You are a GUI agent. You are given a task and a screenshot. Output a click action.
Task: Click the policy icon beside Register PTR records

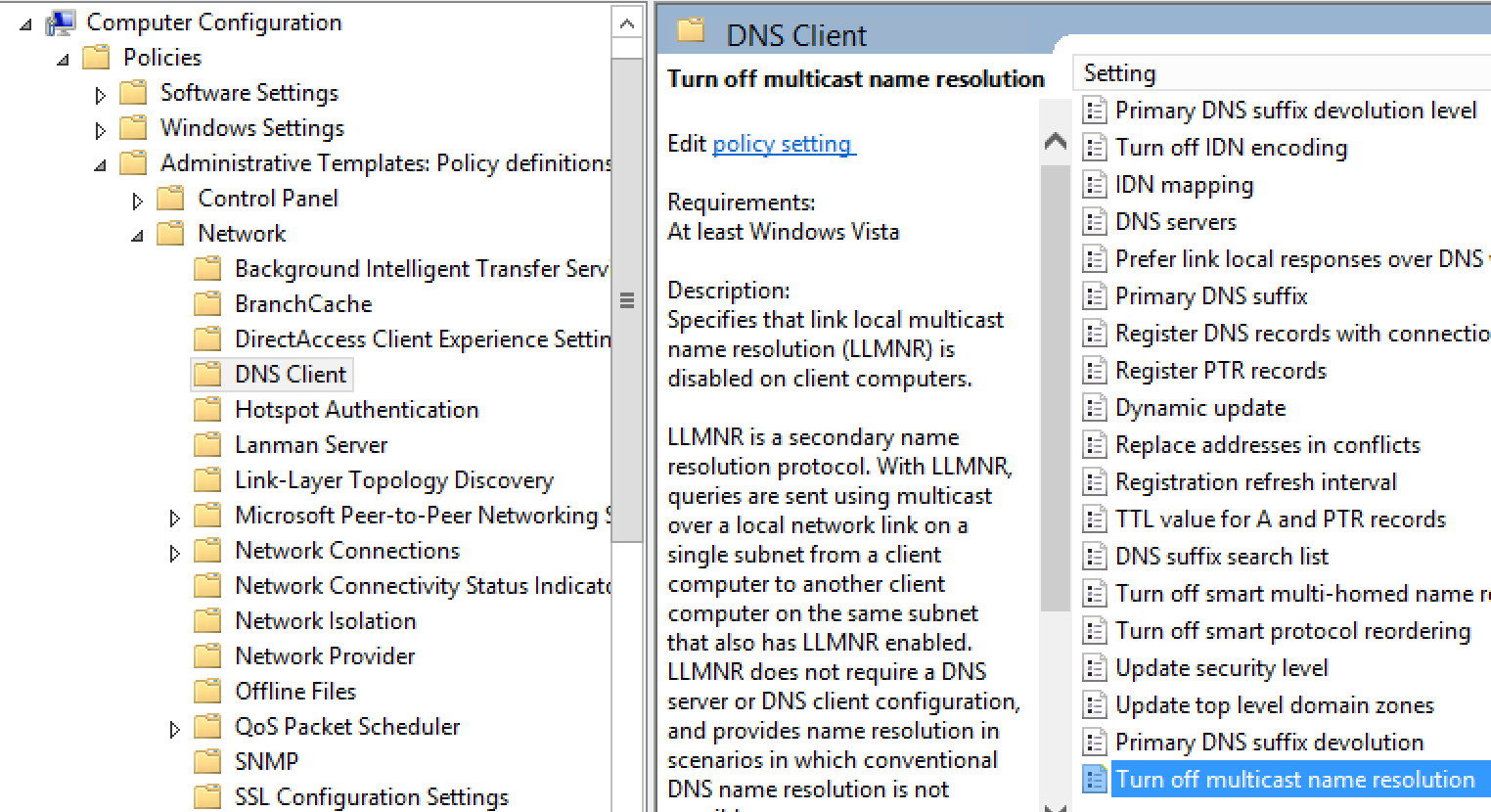click(x=1095, y=371)
